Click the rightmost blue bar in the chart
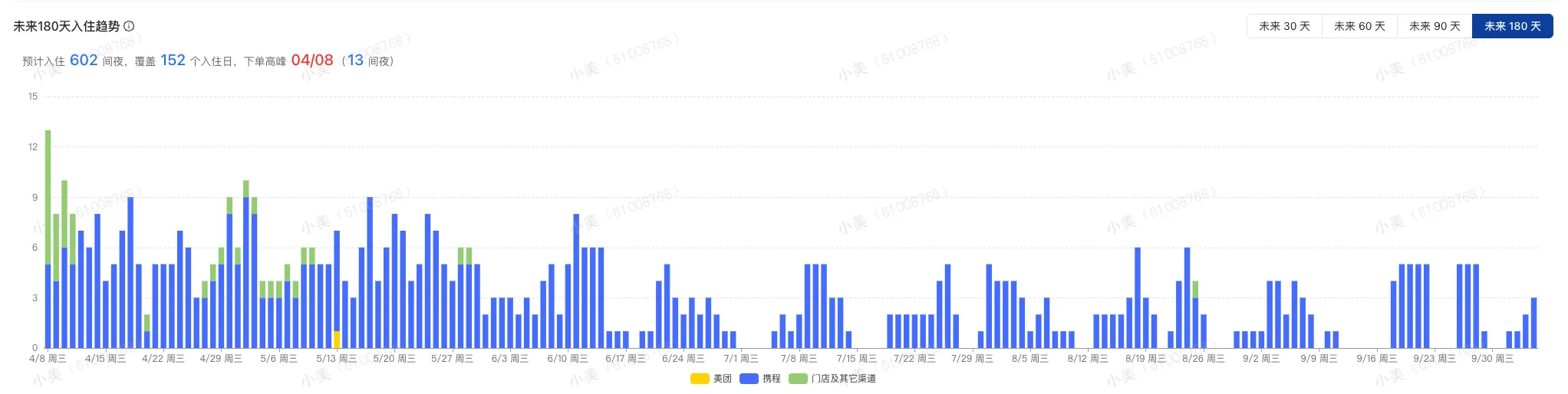Viewport: 1568px width, 394px height. (1533, 323)
